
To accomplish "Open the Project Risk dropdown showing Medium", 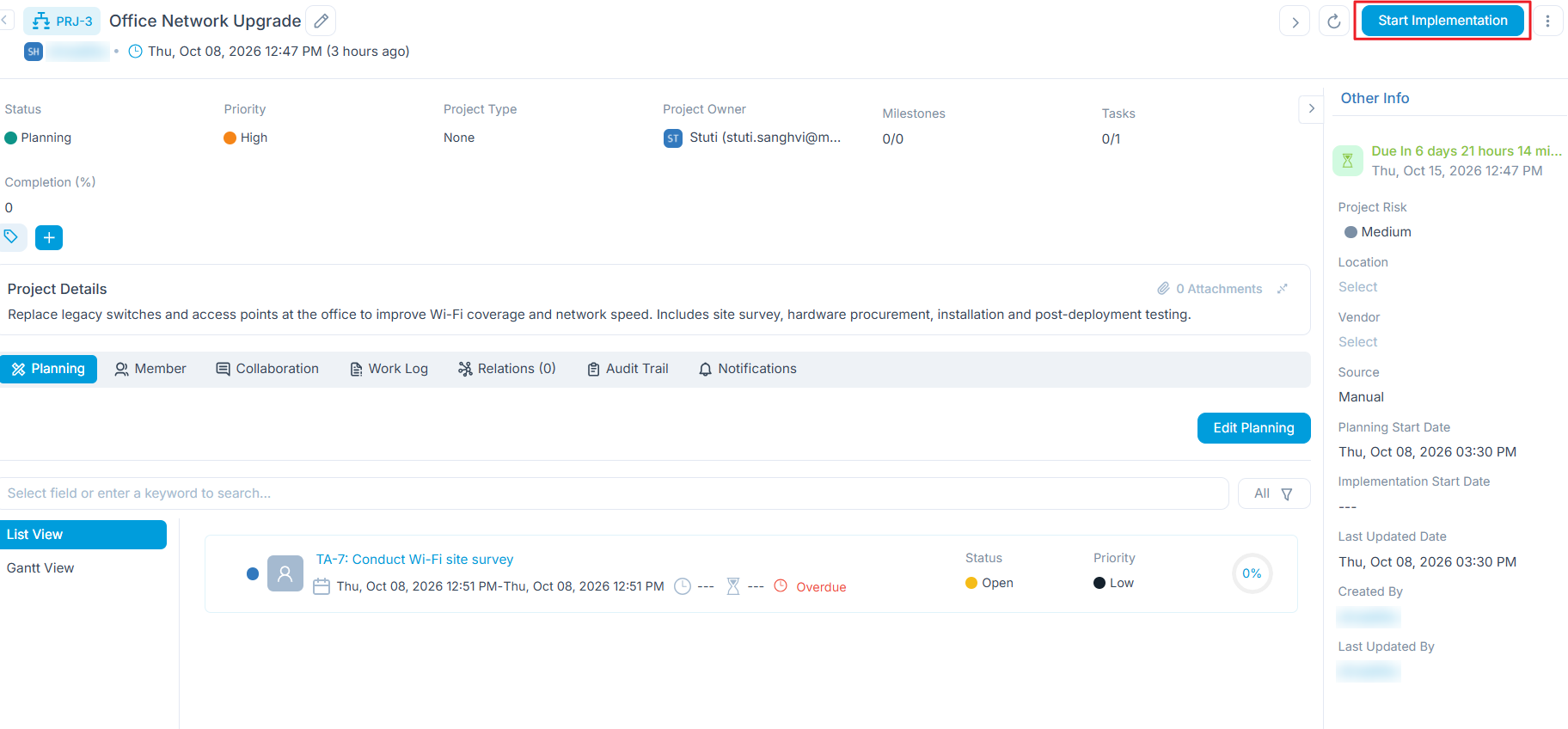I will (x=1378, y=232).
